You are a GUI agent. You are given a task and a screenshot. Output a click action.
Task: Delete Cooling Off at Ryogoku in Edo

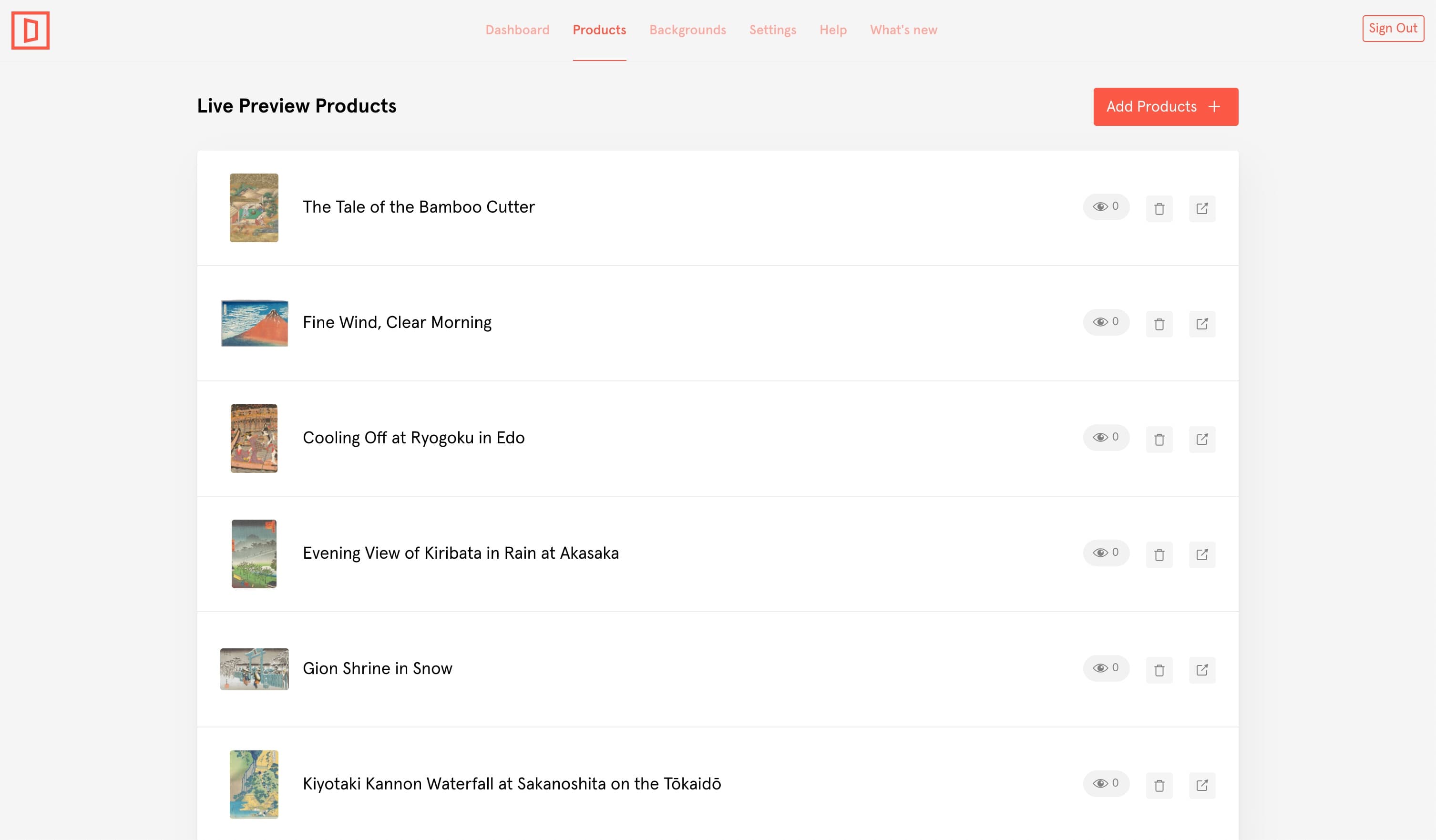tap(1159, 440)
